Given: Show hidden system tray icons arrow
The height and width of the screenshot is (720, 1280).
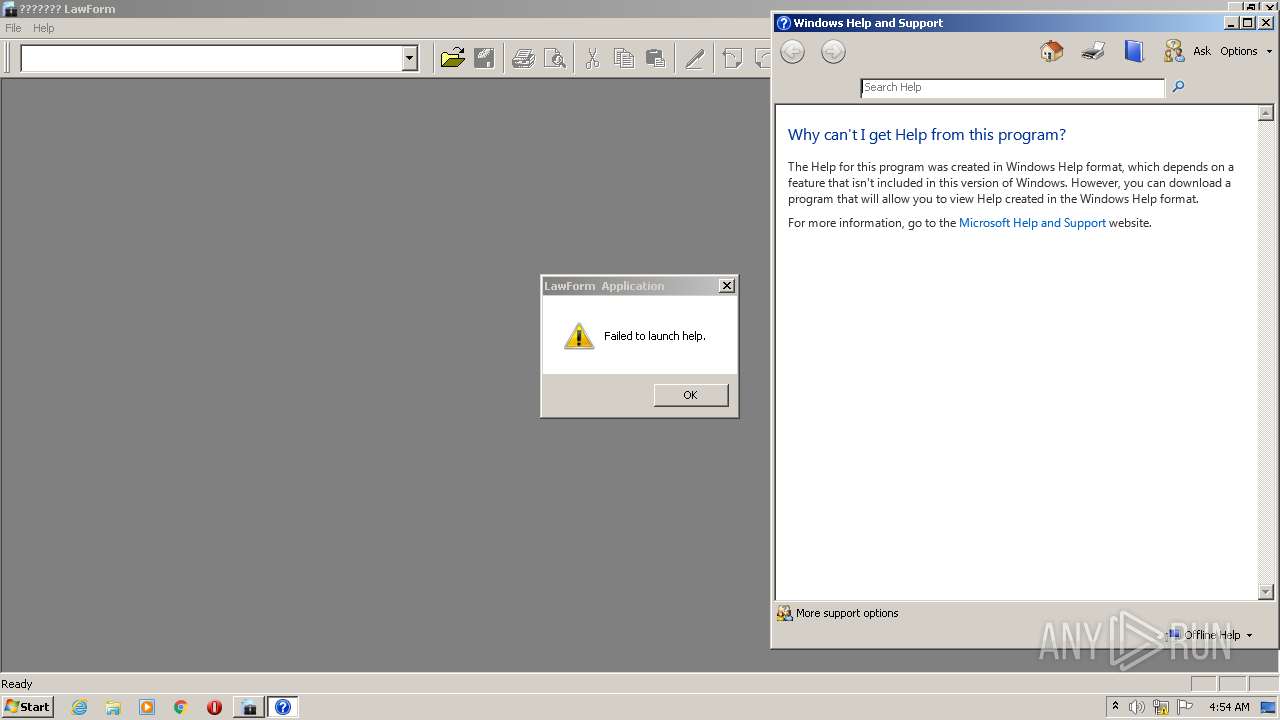Looking at the screenshot, I should point(1115,706).
